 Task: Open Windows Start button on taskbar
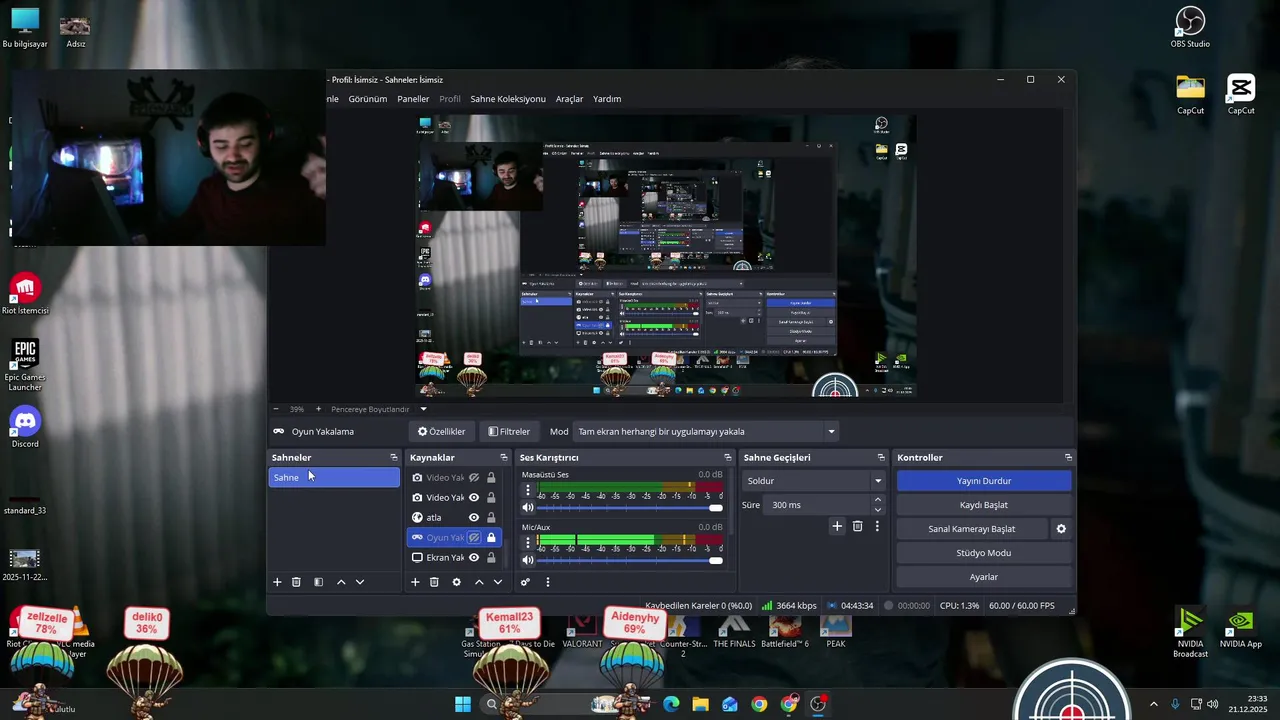pos(463,704)
